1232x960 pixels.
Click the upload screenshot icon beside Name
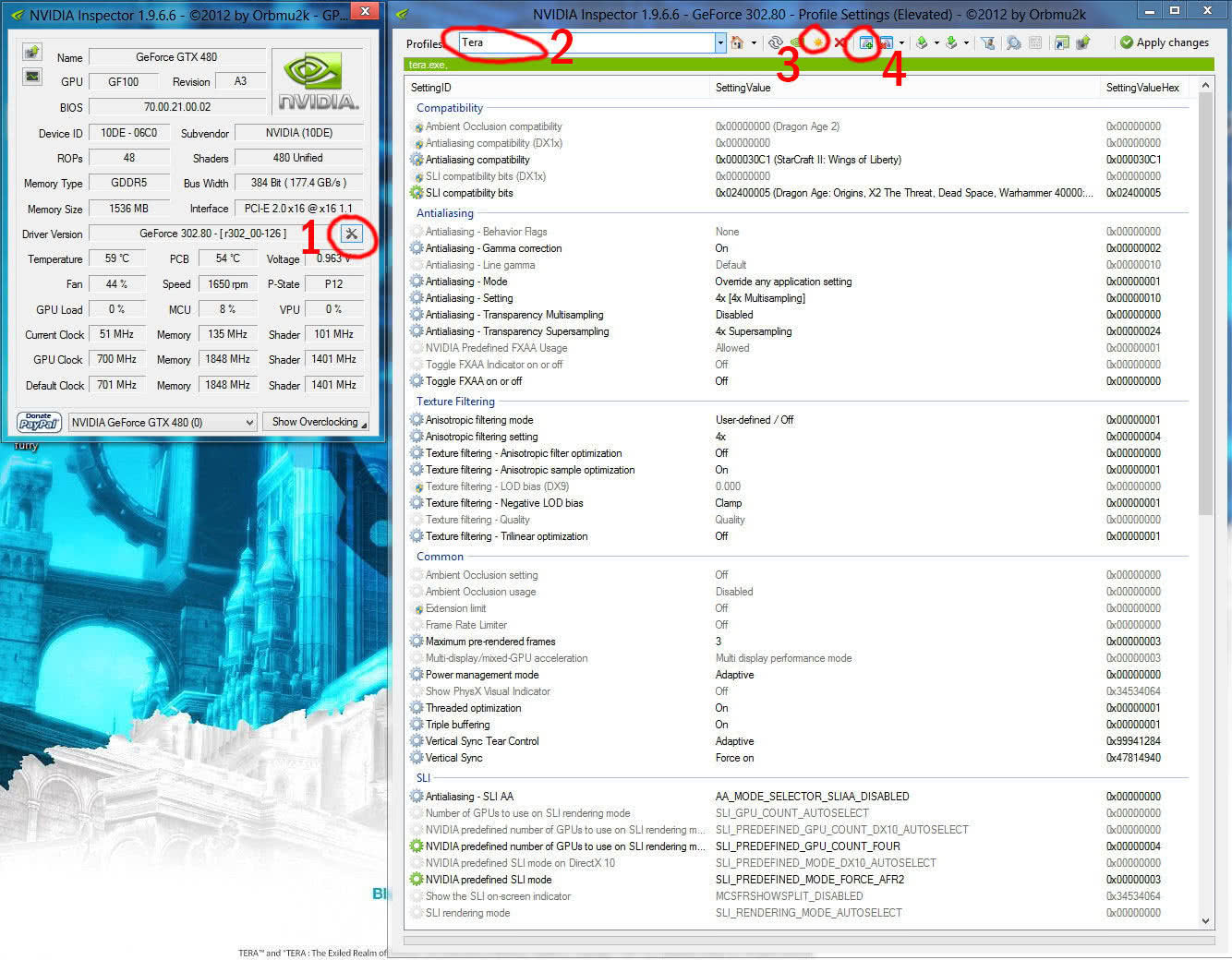tap(32, 52)
